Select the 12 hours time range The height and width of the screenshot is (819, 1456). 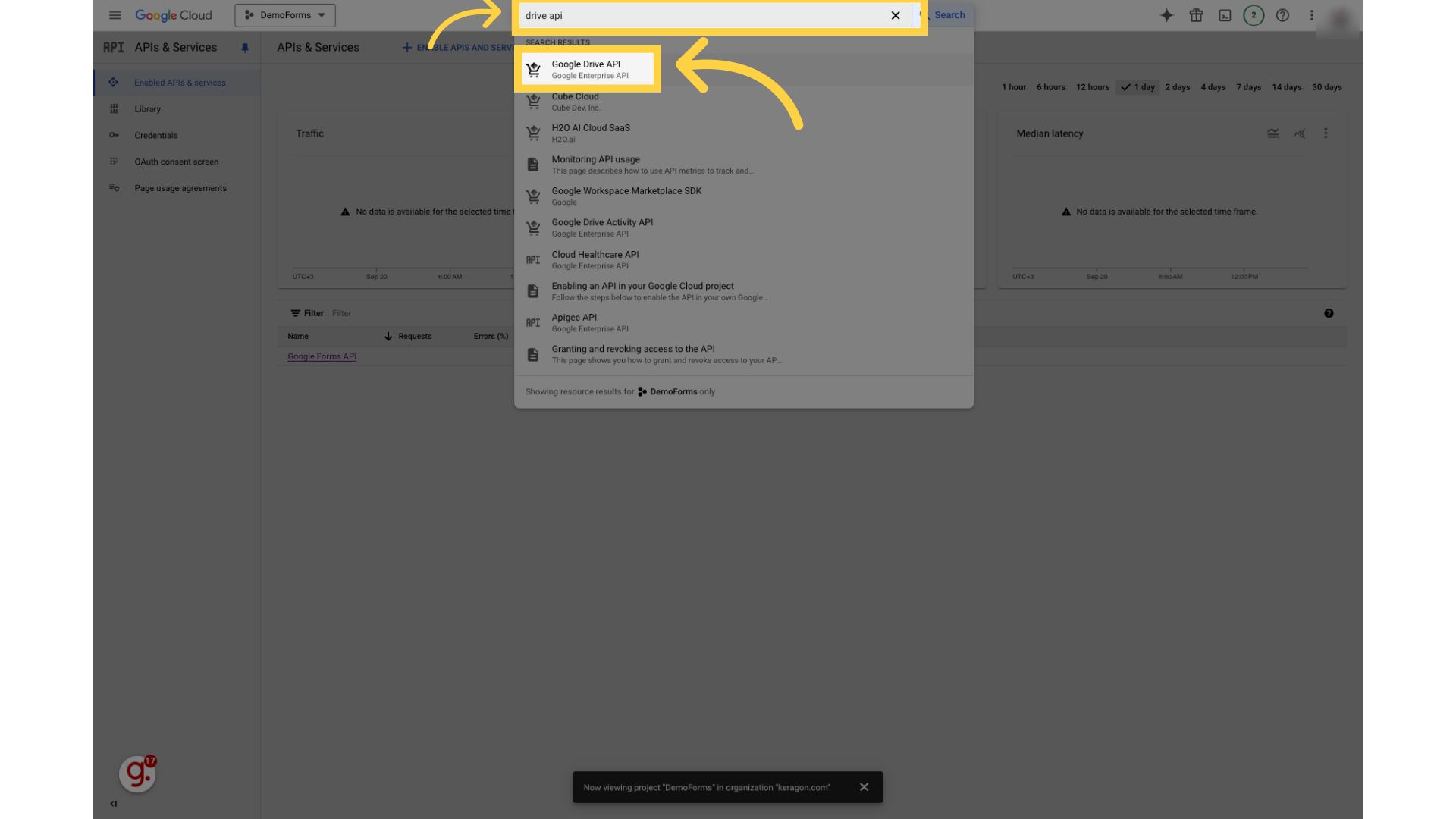click(x=1093, y=87)
